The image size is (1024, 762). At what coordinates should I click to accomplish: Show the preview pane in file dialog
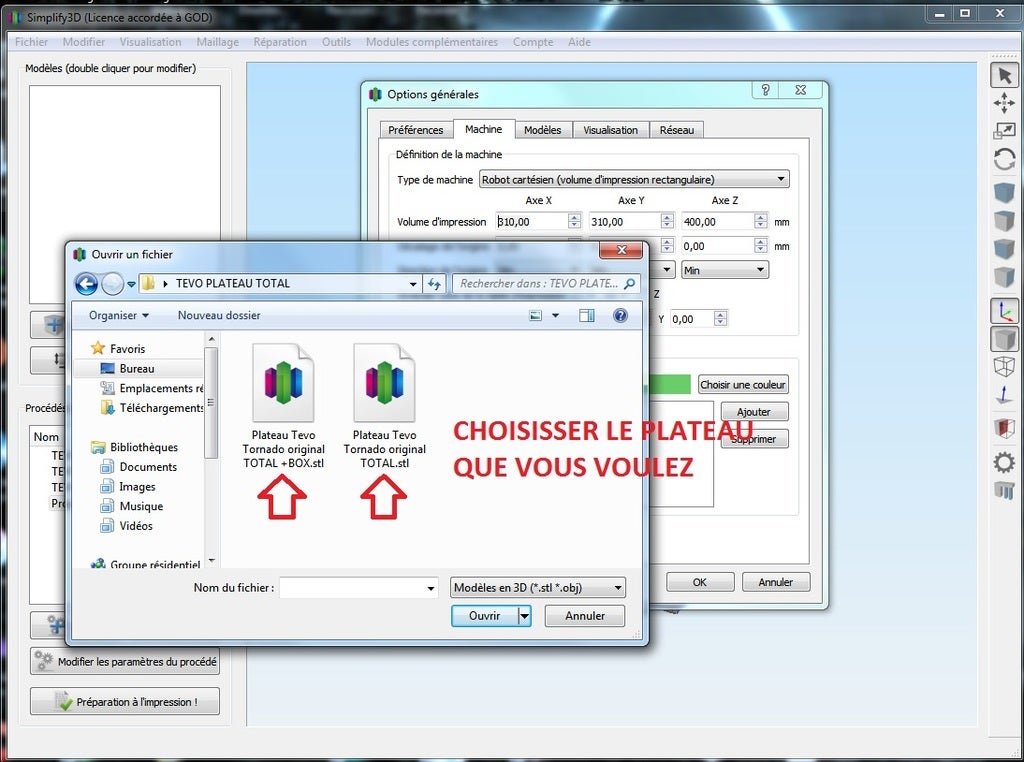pyautogui.click(x=586, y=315)
